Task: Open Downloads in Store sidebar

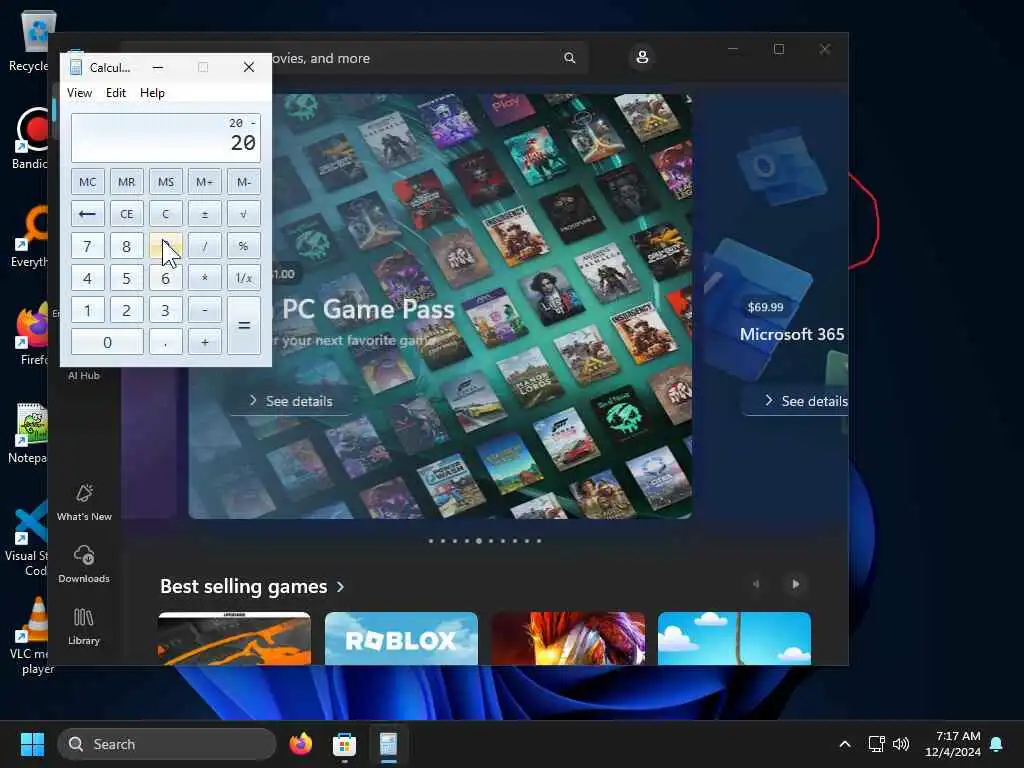Action: click(84, 564)
